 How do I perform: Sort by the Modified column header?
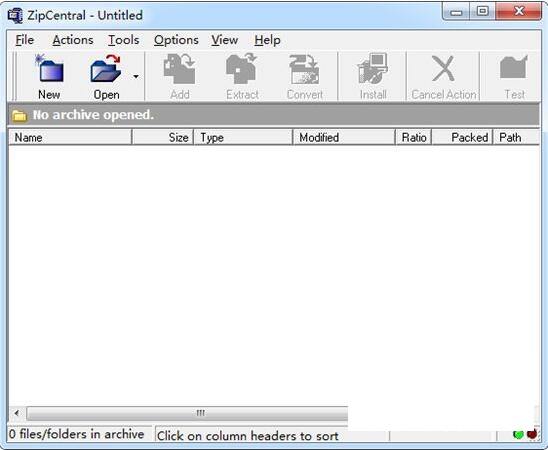(344, 137)
